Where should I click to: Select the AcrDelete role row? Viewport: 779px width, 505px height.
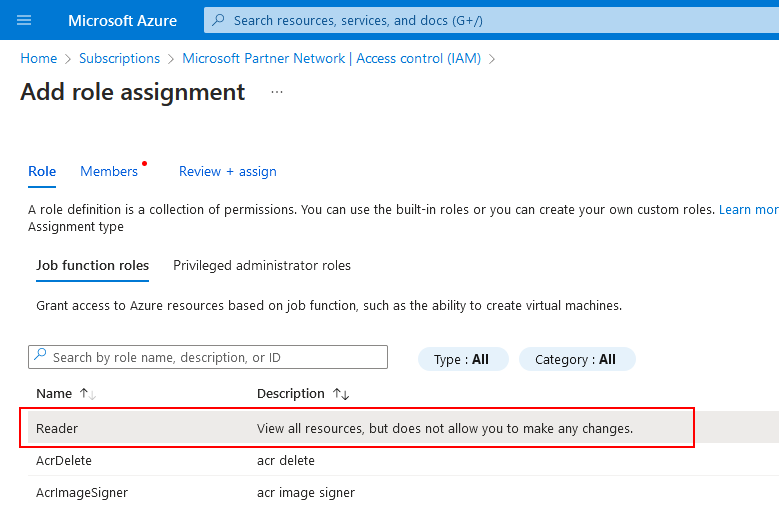403,460
